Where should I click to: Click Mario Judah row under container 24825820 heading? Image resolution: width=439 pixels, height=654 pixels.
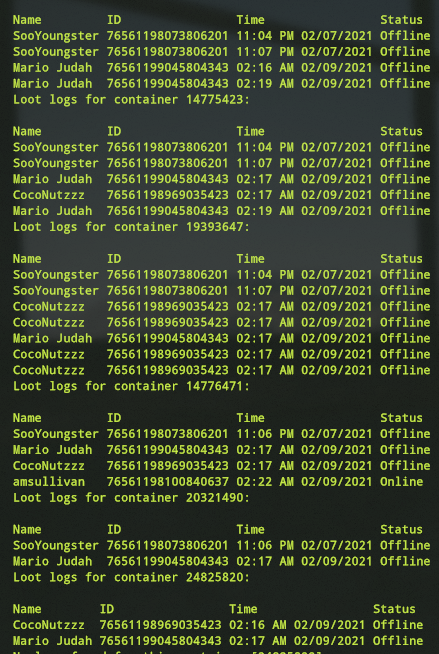218,641
